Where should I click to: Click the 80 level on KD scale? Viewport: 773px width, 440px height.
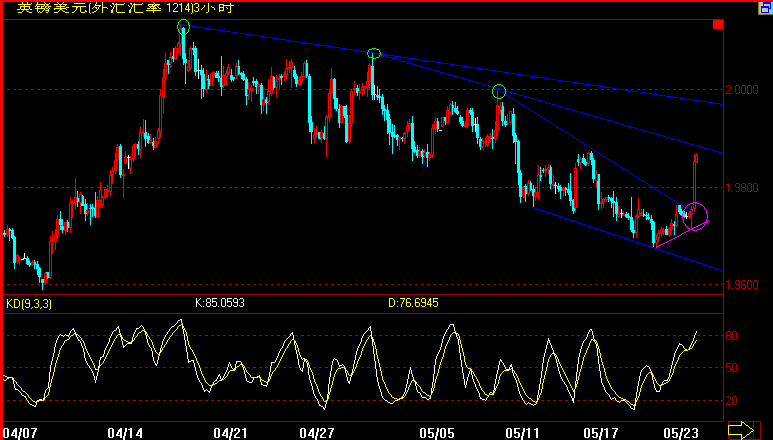(x=732, y=336)
